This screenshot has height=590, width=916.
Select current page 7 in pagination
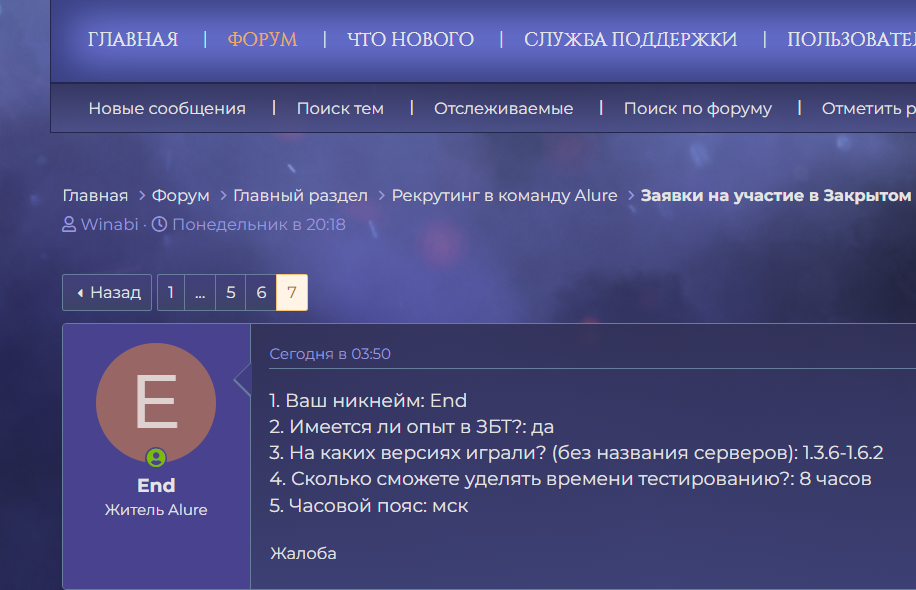(x=292, y=293)
